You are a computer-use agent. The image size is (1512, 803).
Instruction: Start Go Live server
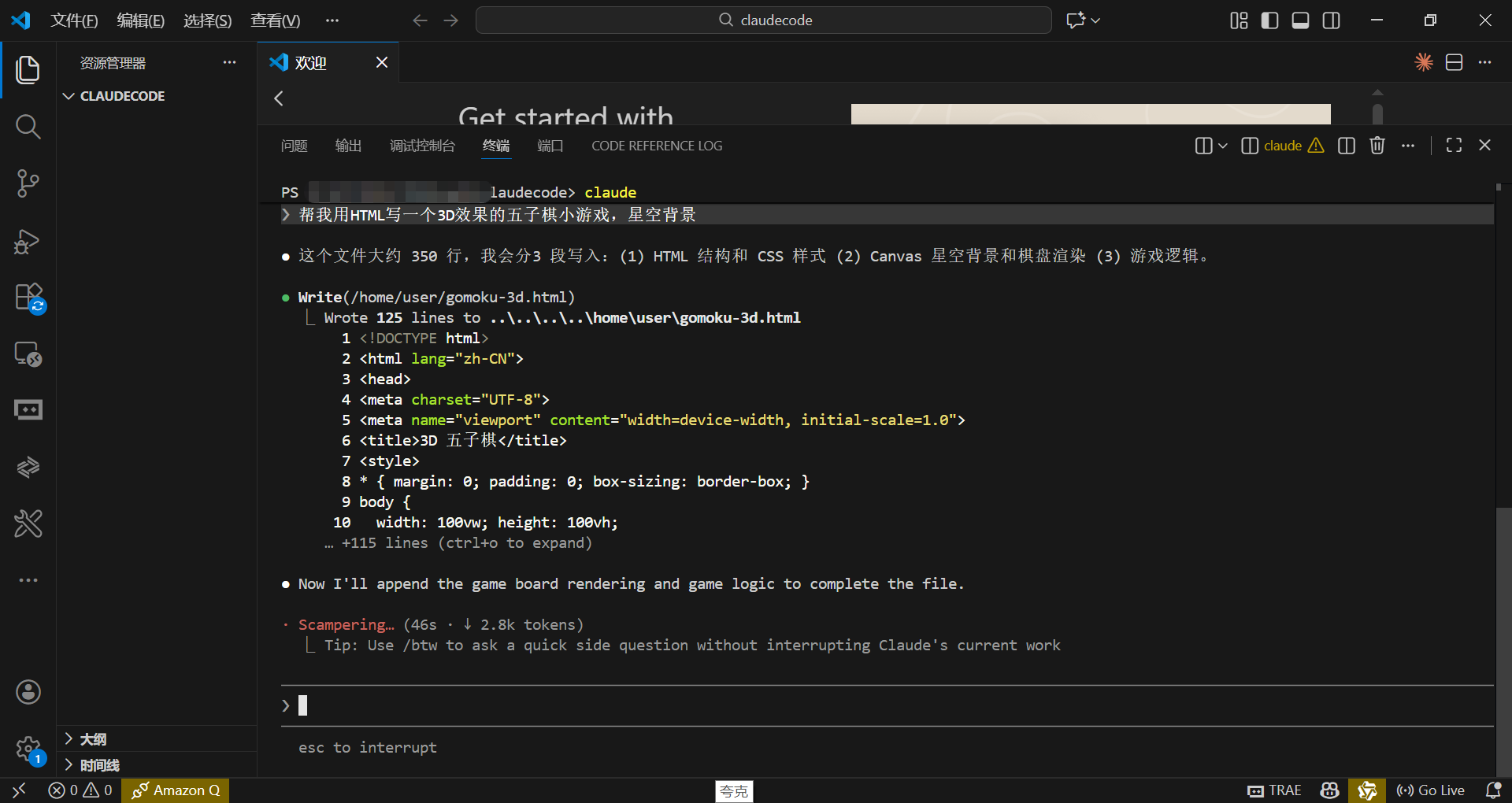(1430, 790)
